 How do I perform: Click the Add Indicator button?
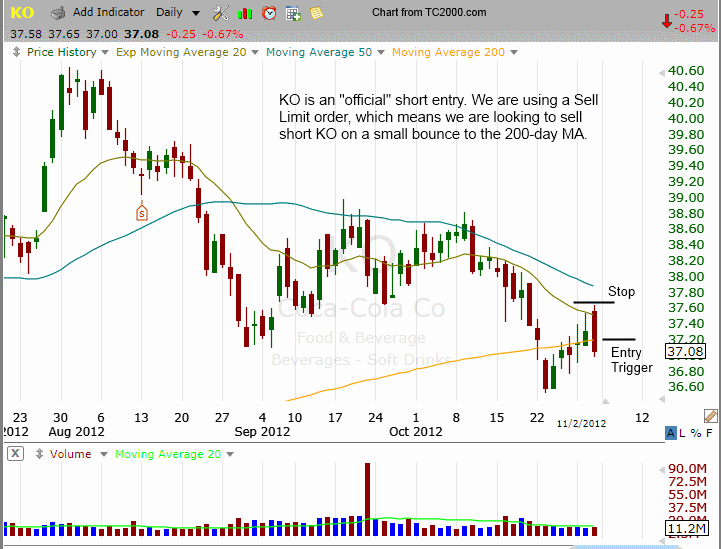(x=109, y=12)
